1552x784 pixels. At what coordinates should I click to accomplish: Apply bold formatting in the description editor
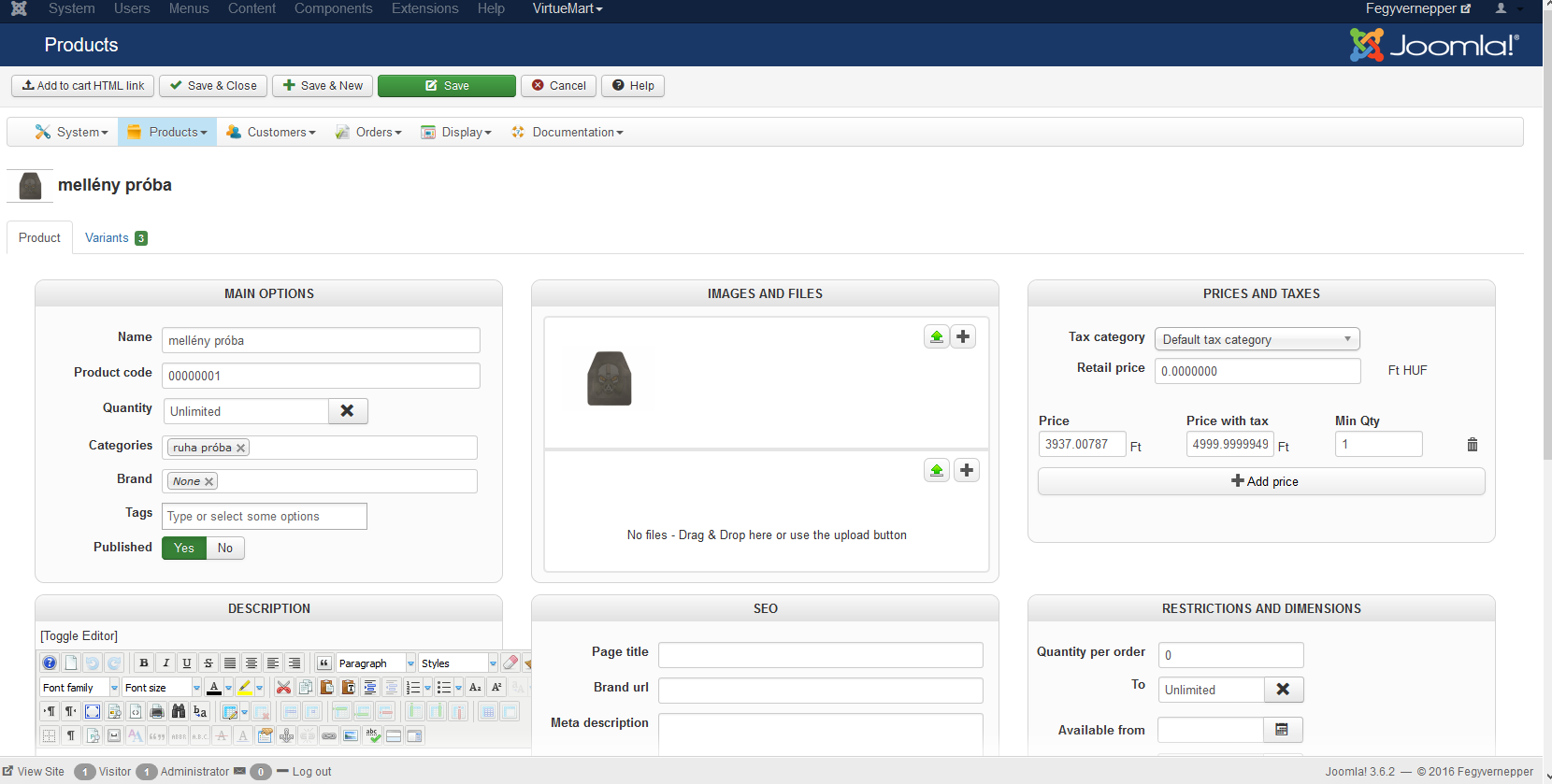[144, 663]
